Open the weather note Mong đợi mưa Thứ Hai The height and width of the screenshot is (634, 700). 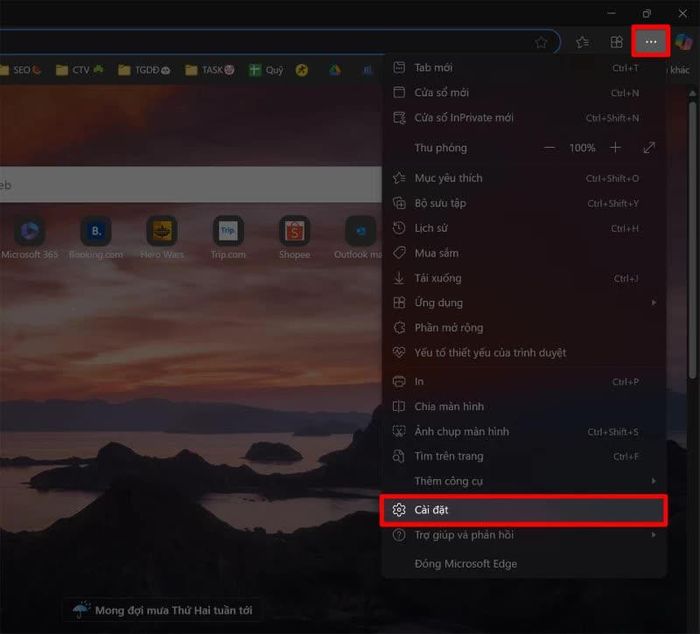(163, 610)
